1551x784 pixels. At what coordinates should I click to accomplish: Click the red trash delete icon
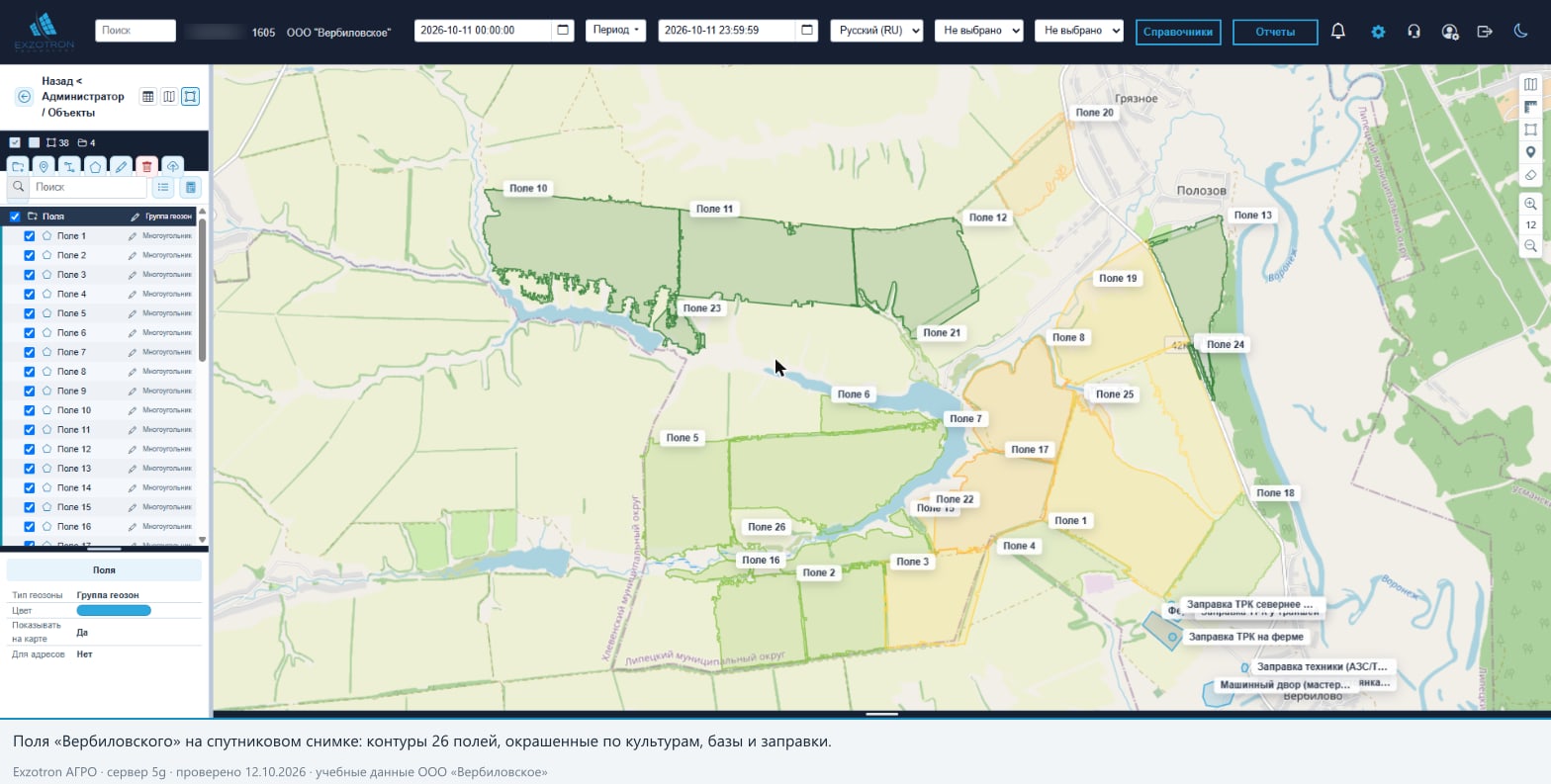point(146,166)
